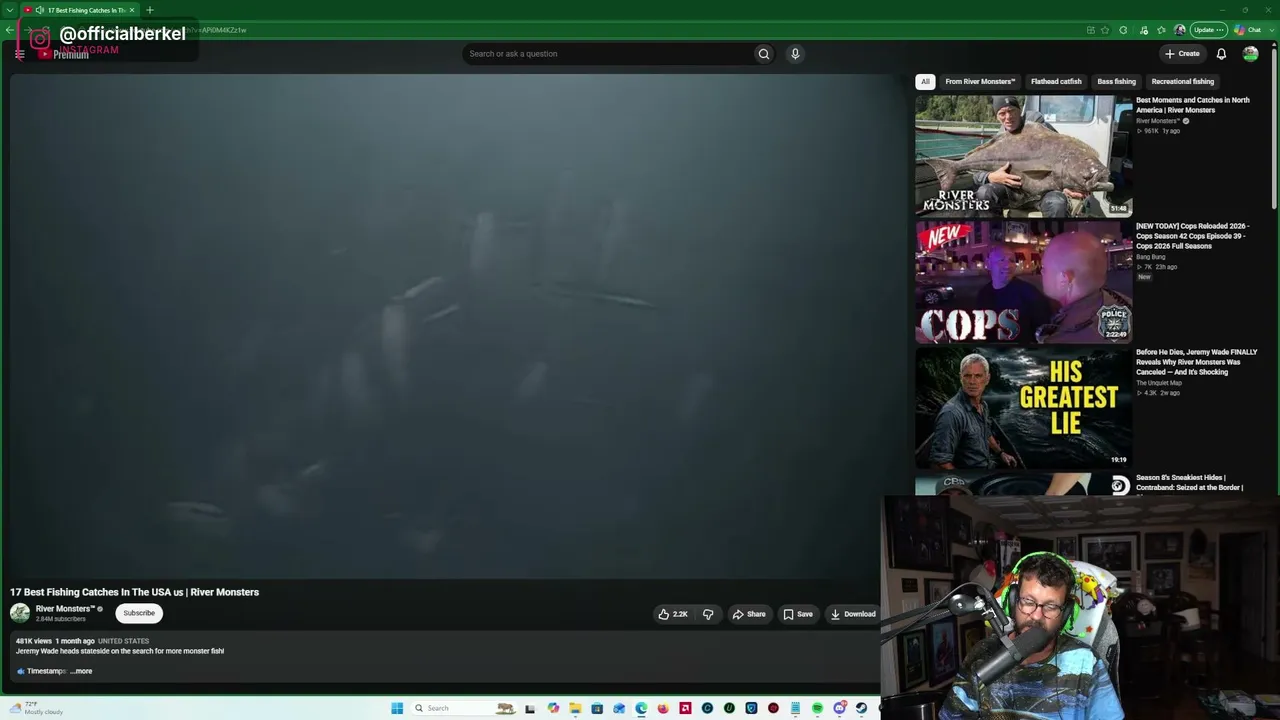Select the Flathead catfish chip
The image size is (1280, 720).
coord(1056,82)
